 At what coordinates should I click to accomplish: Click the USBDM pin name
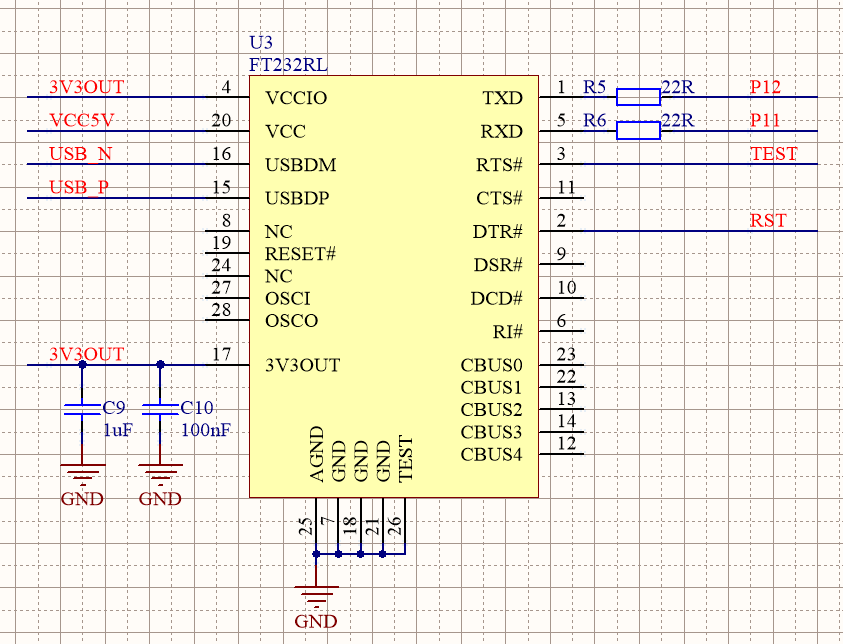(301, 164)
